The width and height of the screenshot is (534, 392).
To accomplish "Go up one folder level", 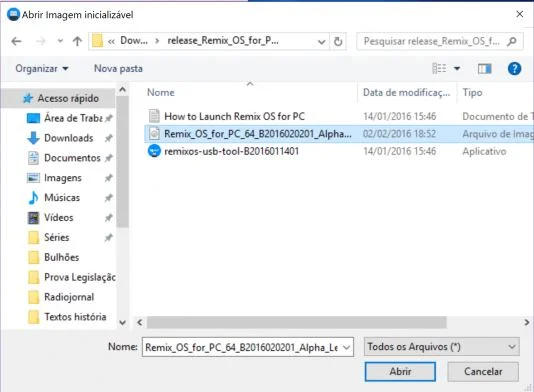I will [x=77, y=41].
